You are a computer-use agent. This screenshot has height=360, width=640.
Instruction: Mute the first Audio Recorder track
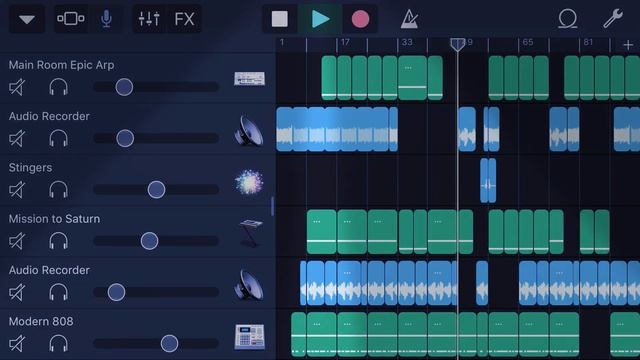[x=17, y=138]
